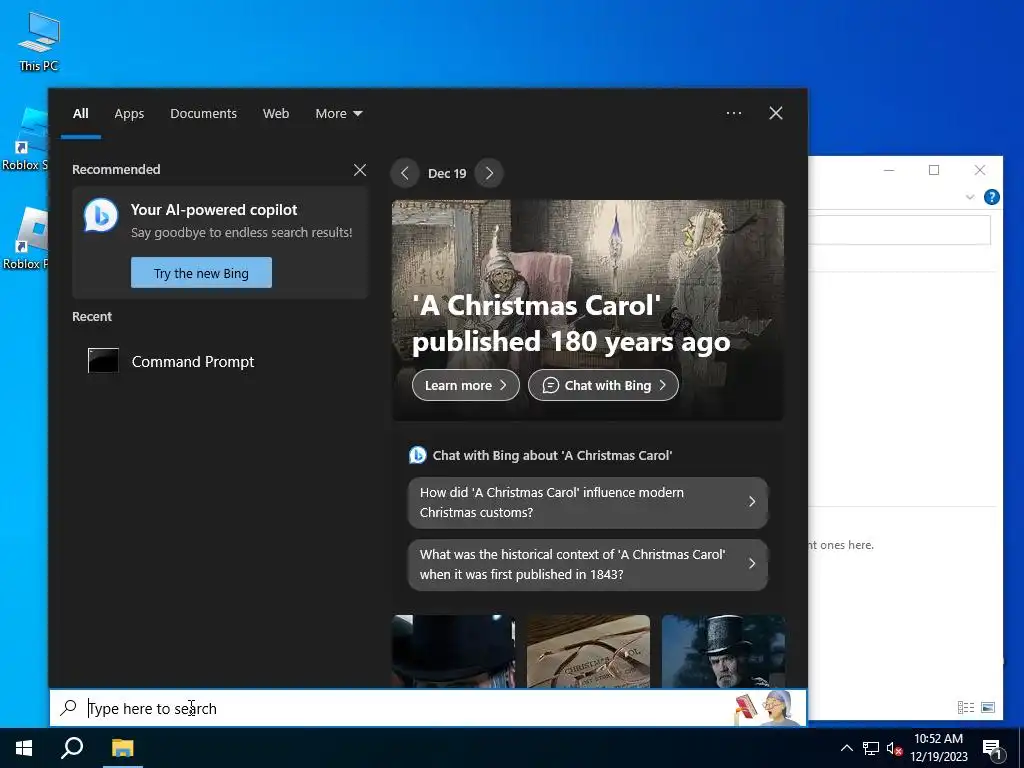Expand the ribbon chevron in background window
Screen dimensions: 1024x768
pyautogui.click(x=970, y=197)
